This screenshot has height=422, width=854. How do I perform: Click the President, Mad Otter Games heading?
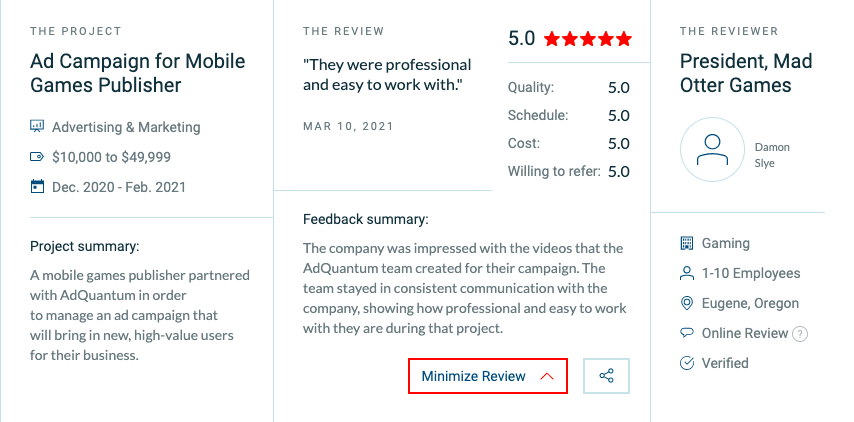coord(746,73)
